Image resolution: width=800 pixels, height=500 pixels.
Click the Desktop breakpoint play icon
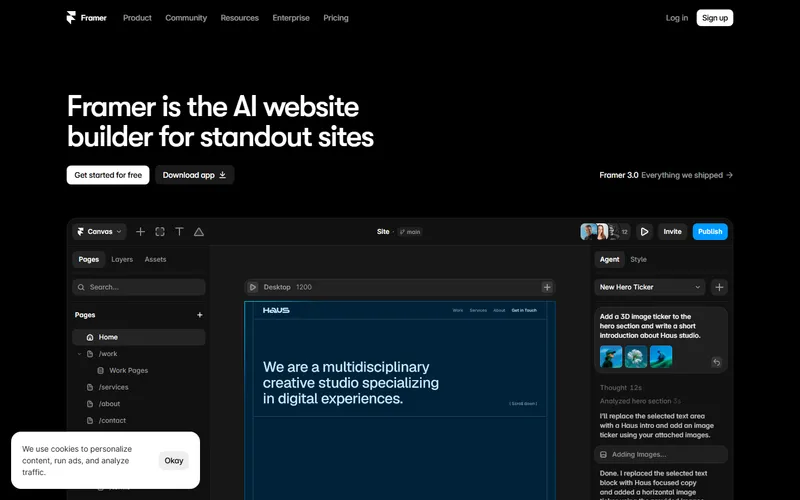(253, 287)
